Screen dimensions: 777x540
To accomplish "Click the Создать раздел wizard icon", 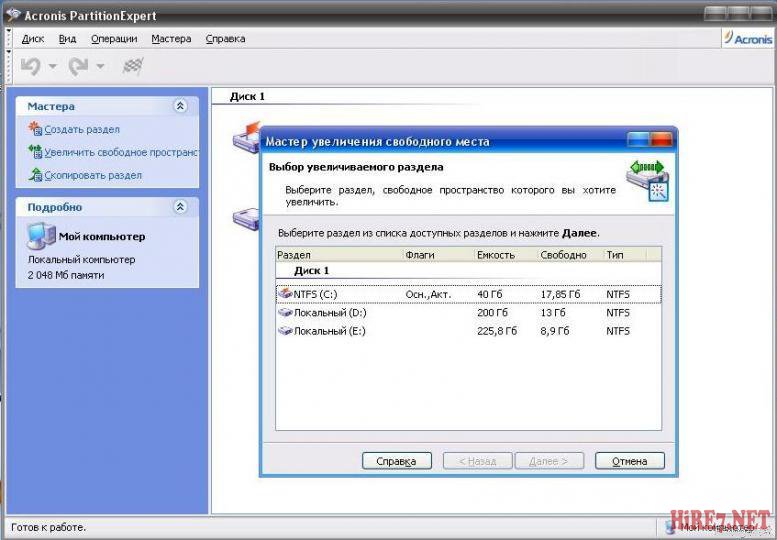I will tap(36, 129).
